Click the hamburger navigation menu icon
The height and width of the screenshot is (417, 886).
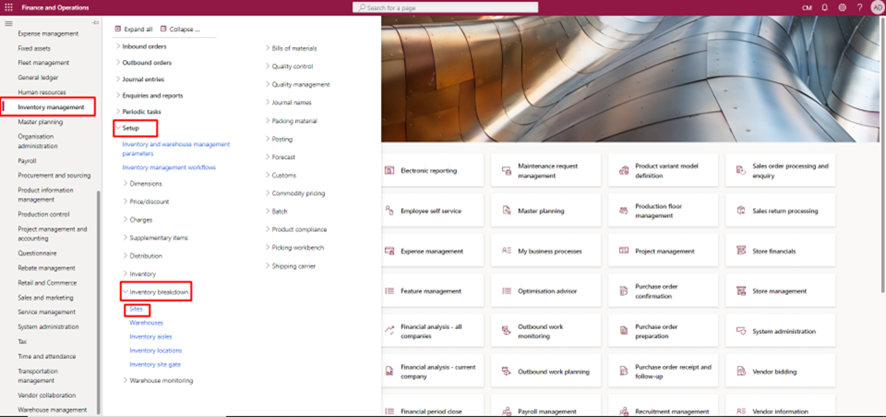pyautogui.click(x=8, y=23)
